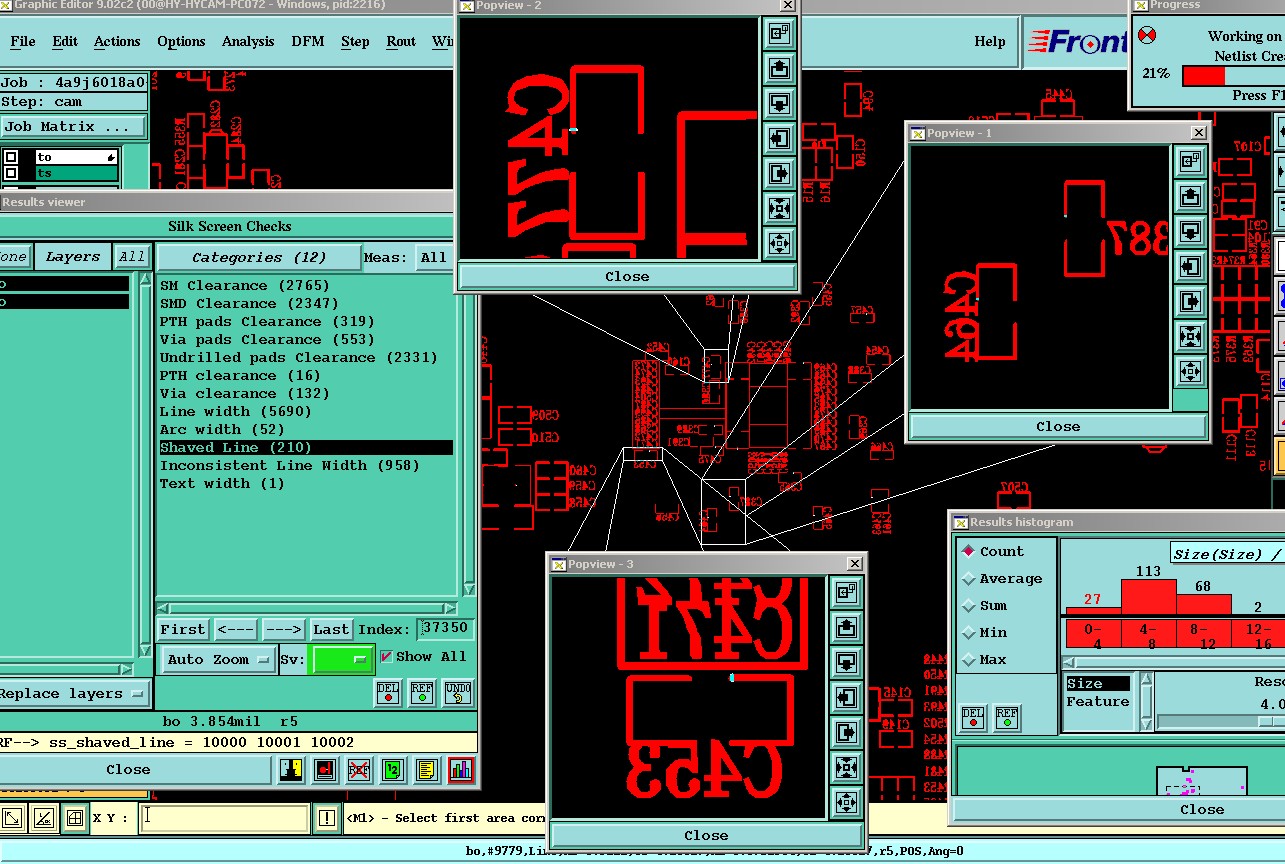This screenshot has height=864, width=1285.
Task: Click DEL icon in Results viewer
Action: point(388,692)
